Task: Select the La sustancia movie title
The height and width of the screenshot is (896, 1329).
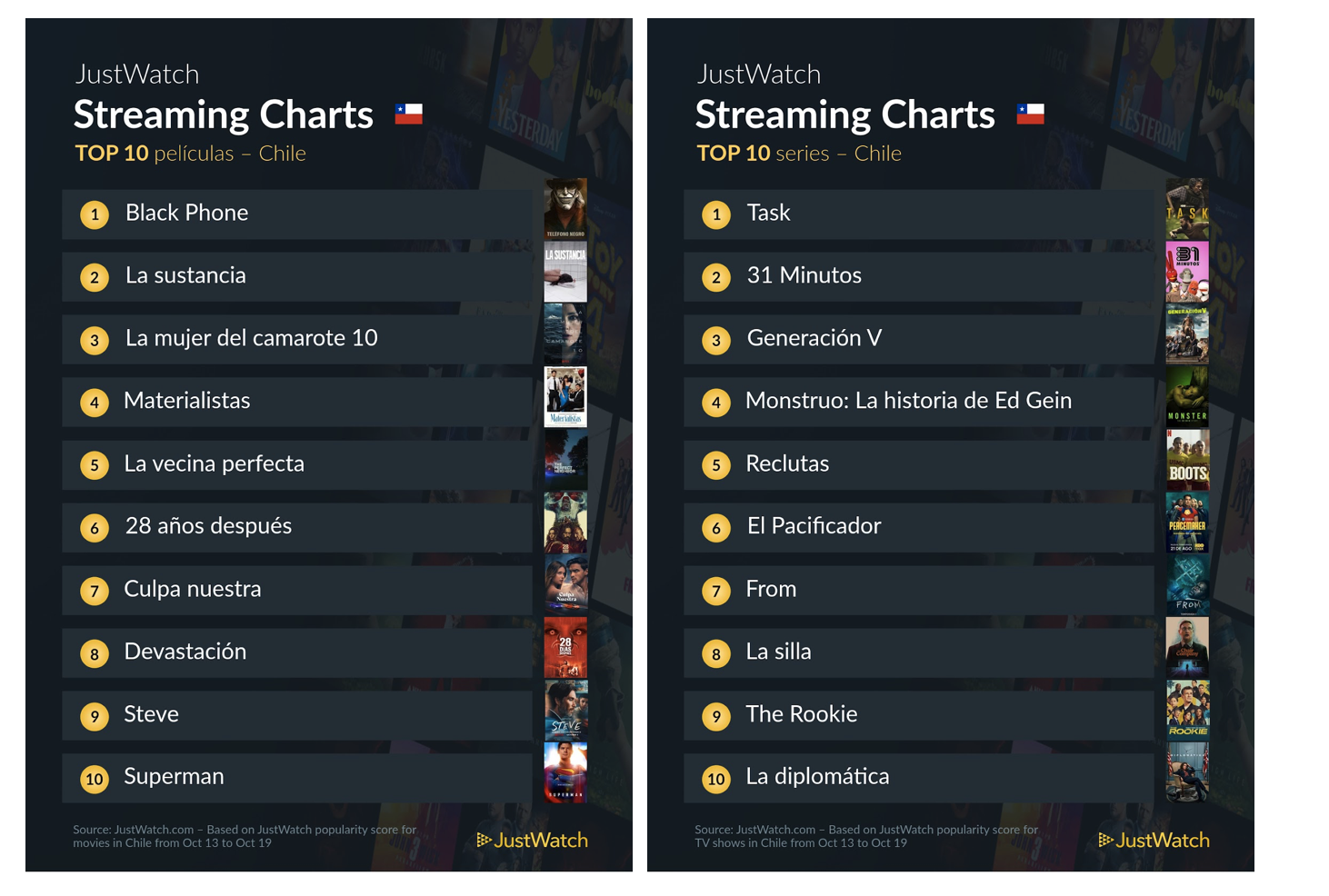Action: point(185,275)
